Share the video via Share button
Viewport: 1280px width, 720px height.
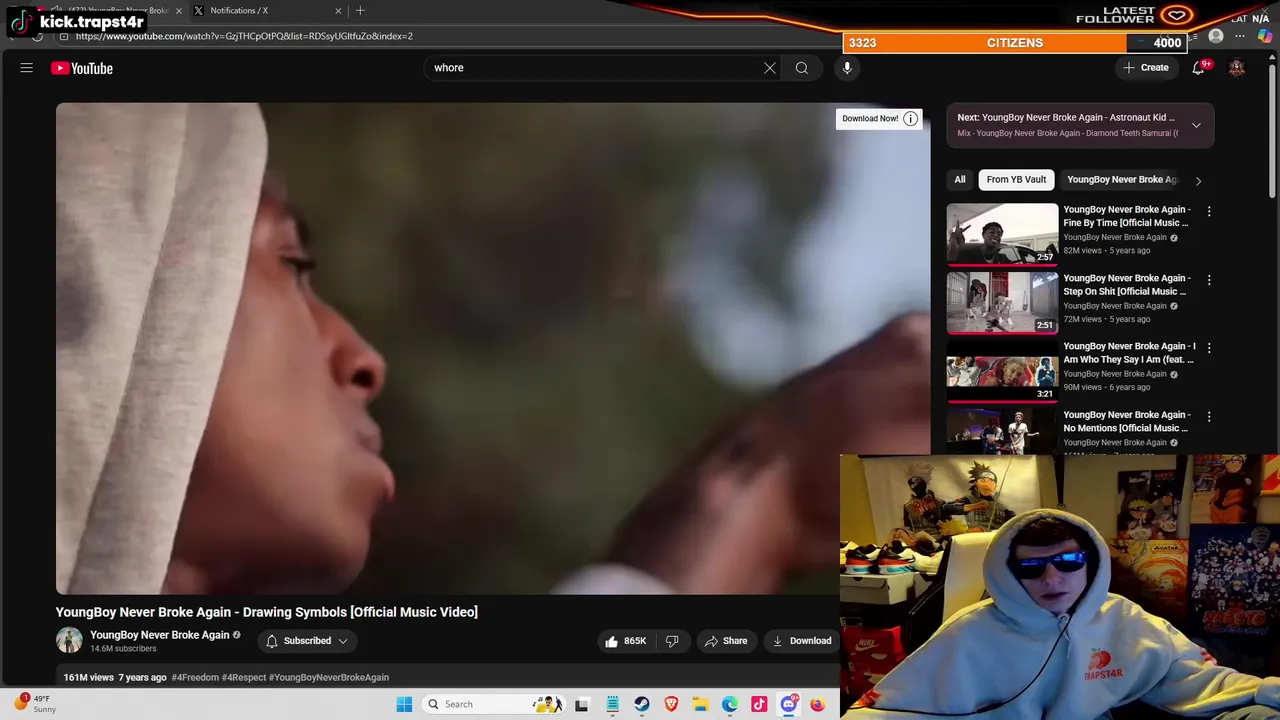[x=726, y=641]
